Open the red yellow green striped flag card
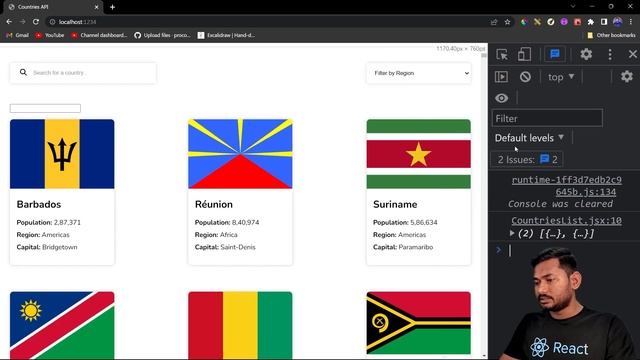 coord(240,325)
